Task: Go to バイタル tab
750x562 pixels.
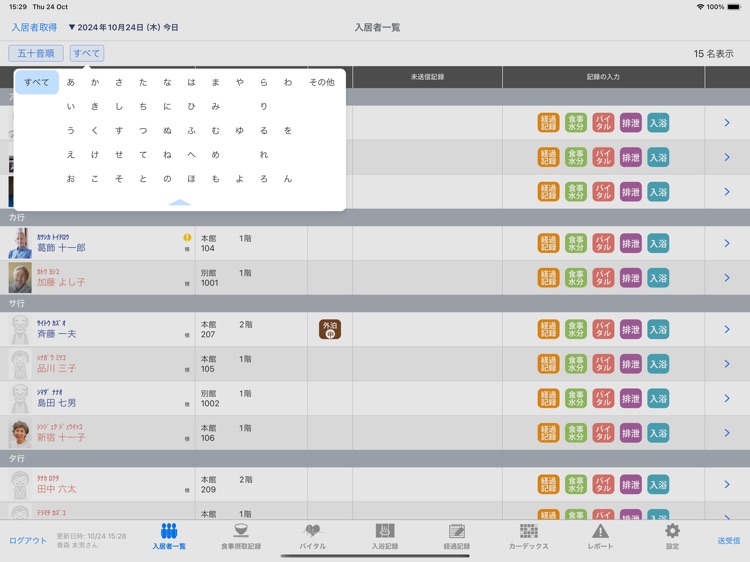Action: pyautogui.click(x=313, y=537)
